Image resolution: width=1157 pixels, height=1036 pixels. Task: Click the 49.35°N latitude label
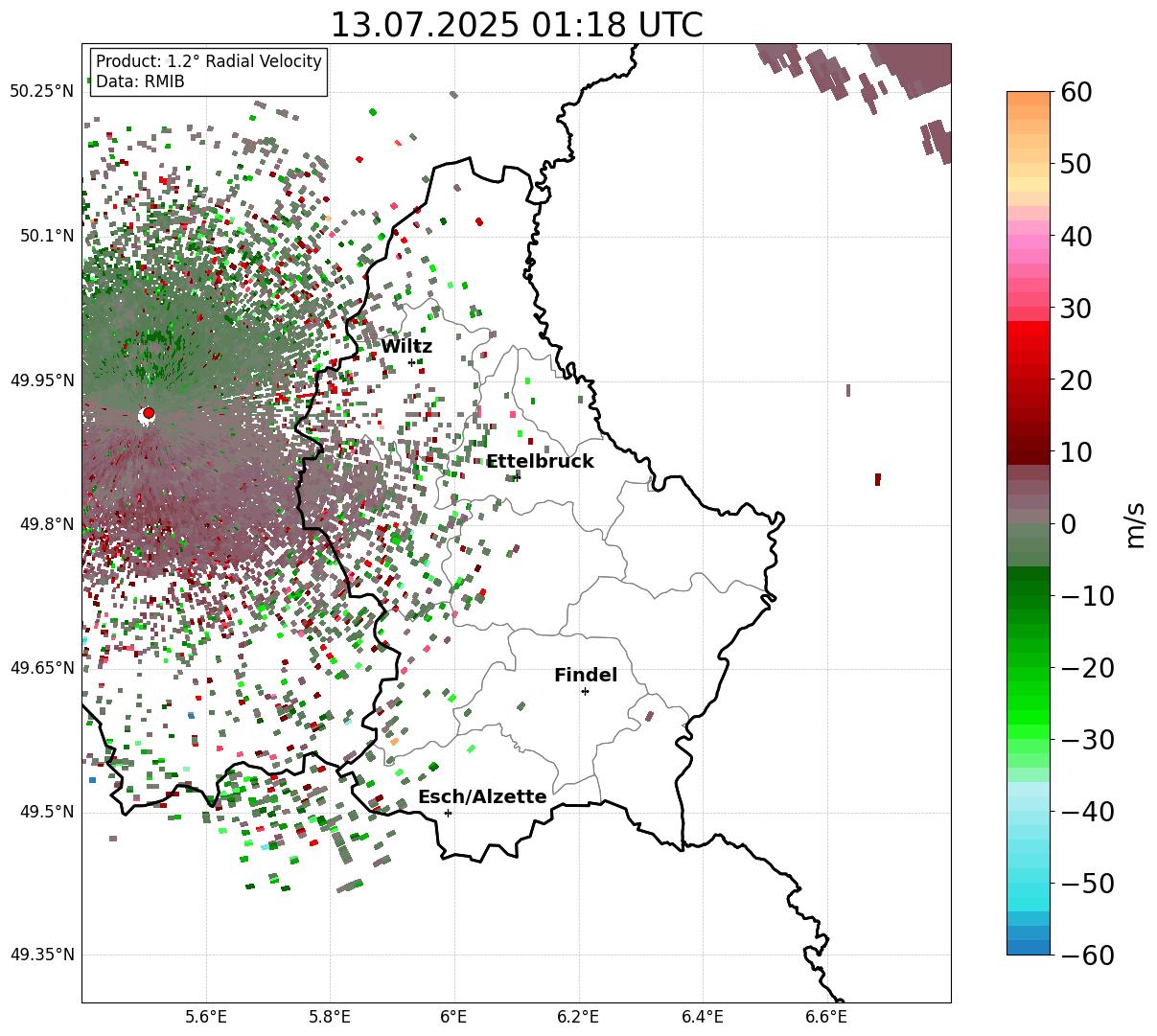(x=41, y=955)
